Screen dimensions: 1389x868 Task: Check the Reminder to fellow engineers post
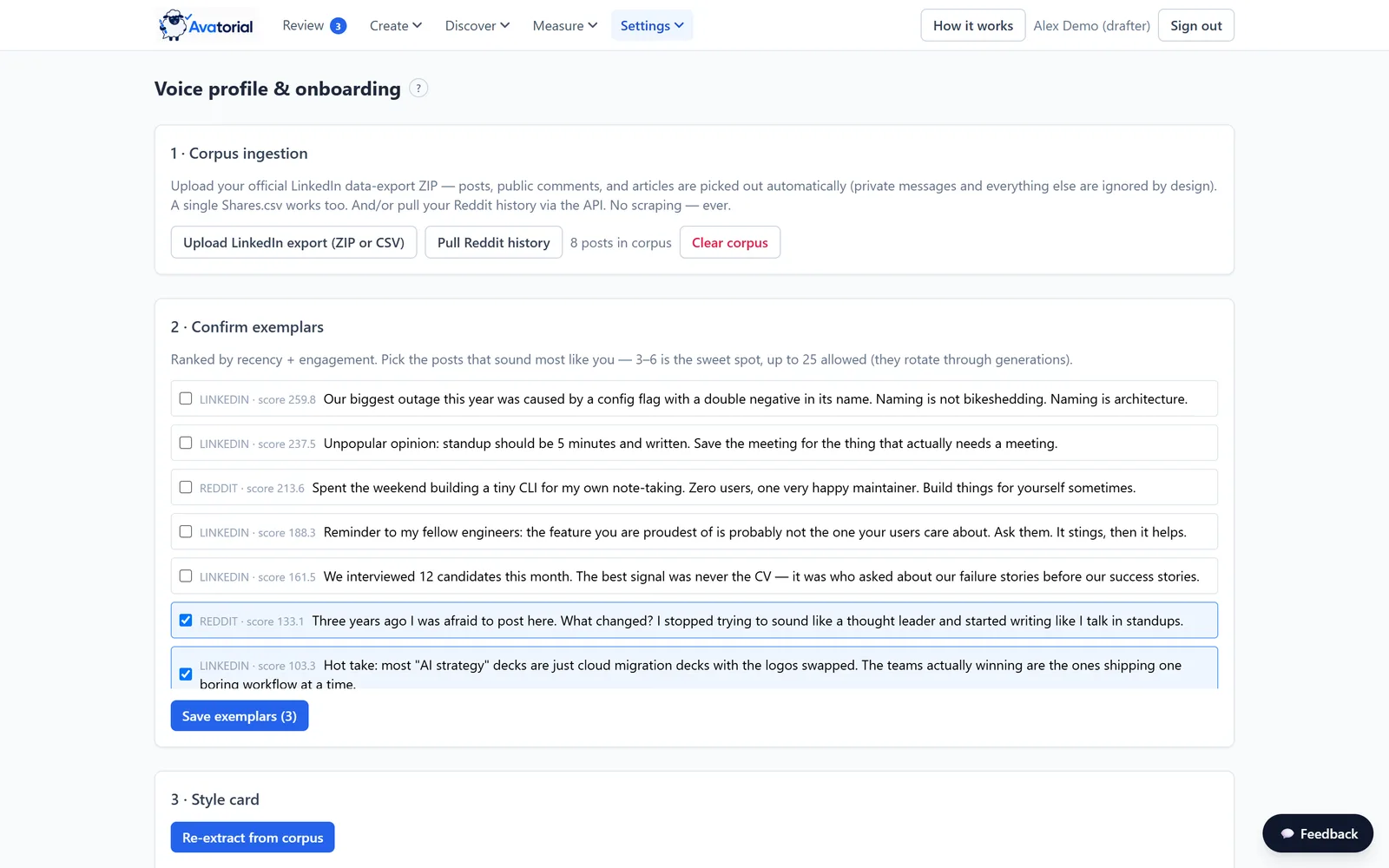(x=186, y=531)
